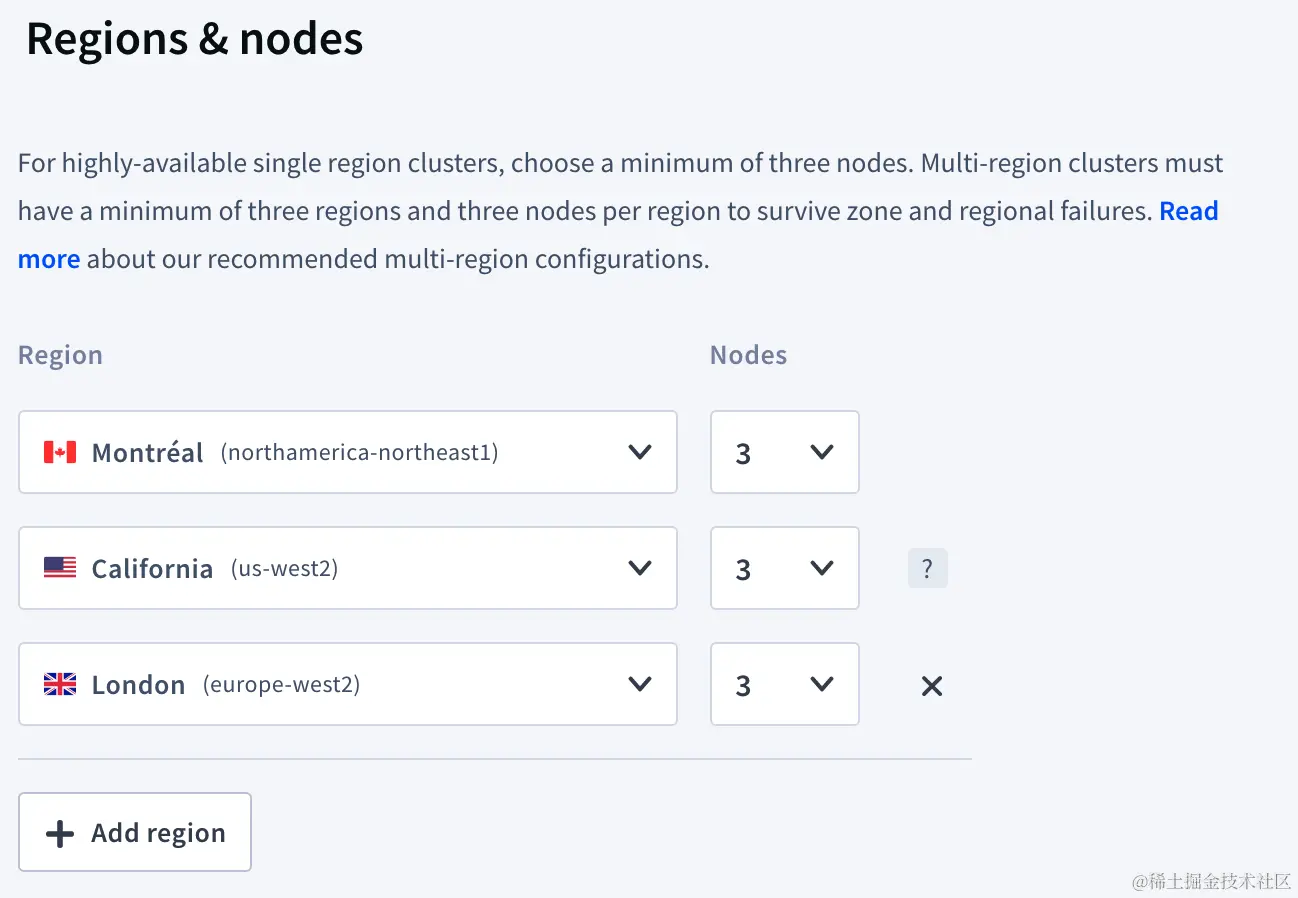Click the UK flag icon beside London
This screenshot has height=898, width=1298.
[x=60, y=684]
